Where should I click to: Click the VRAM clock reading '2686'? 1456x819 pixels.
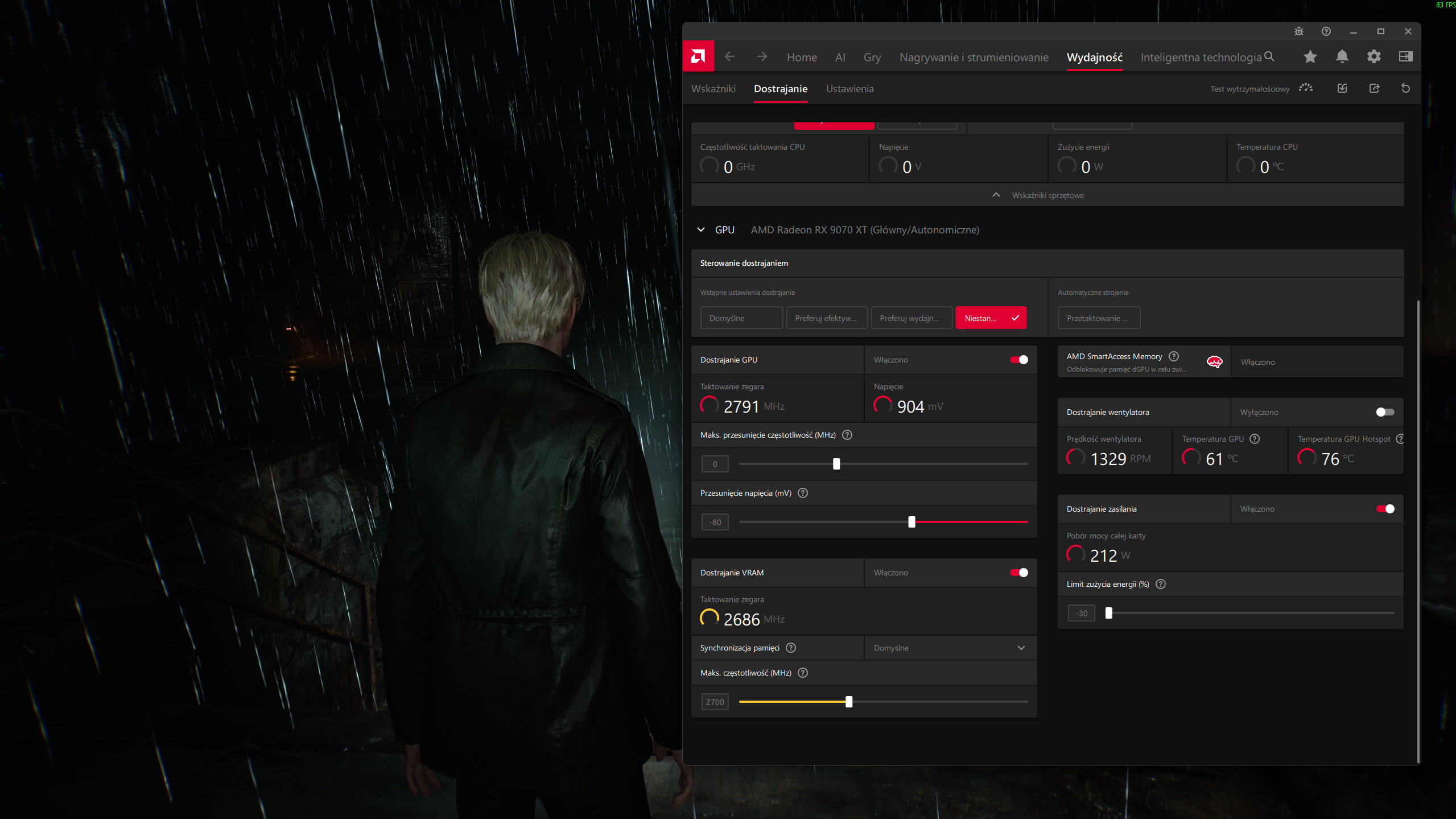pos(742,619)
